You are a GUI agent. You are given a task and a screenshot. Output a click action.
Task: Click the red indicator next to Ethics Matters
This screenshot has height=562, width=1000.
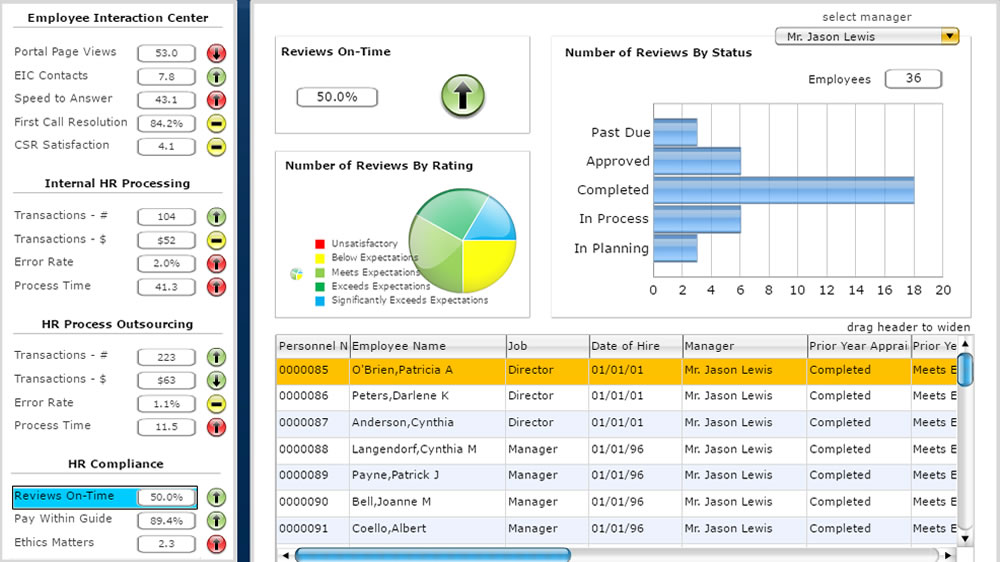point(216,544)
